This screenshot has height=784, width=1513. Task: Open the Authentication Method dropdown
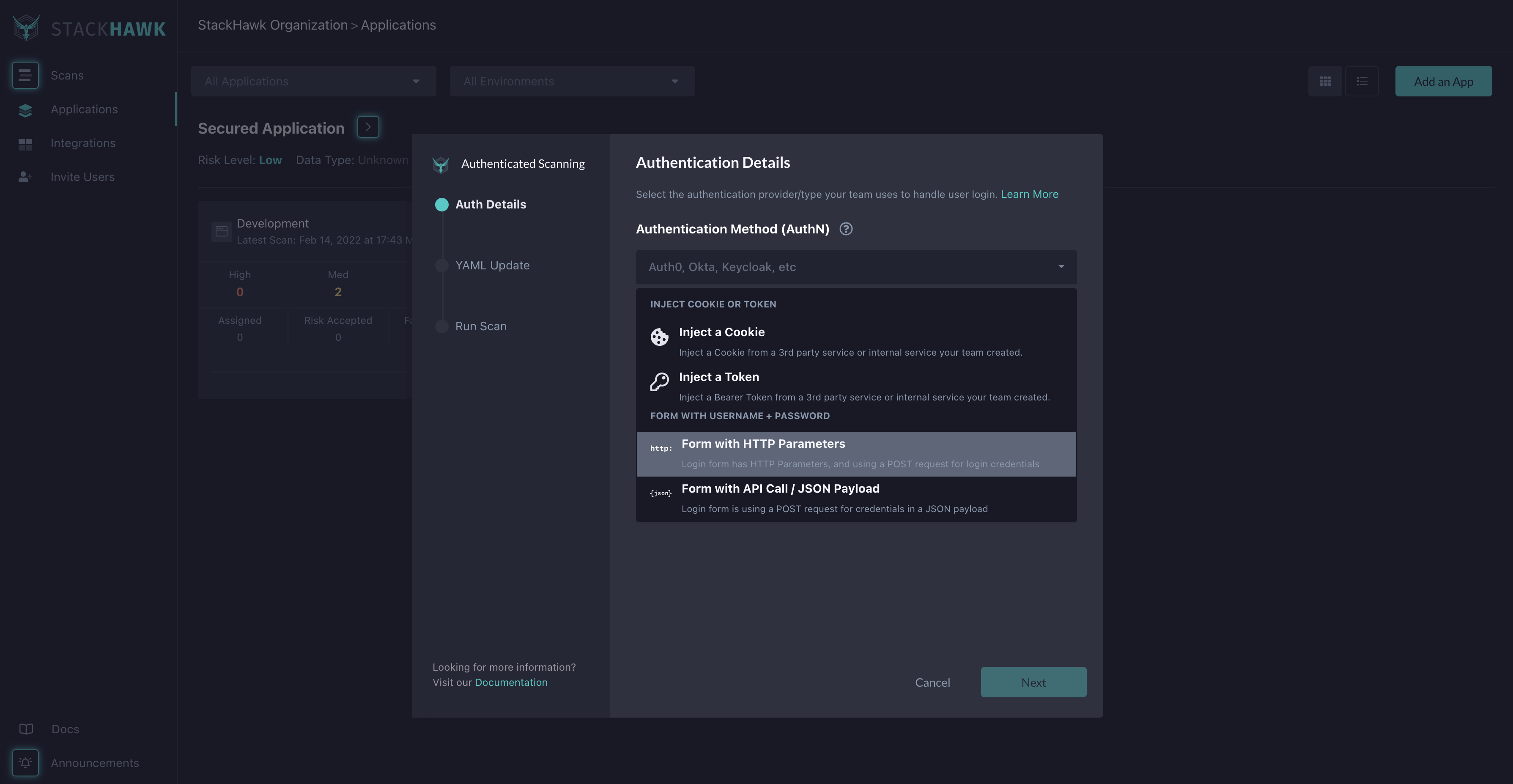pos(856,267)
